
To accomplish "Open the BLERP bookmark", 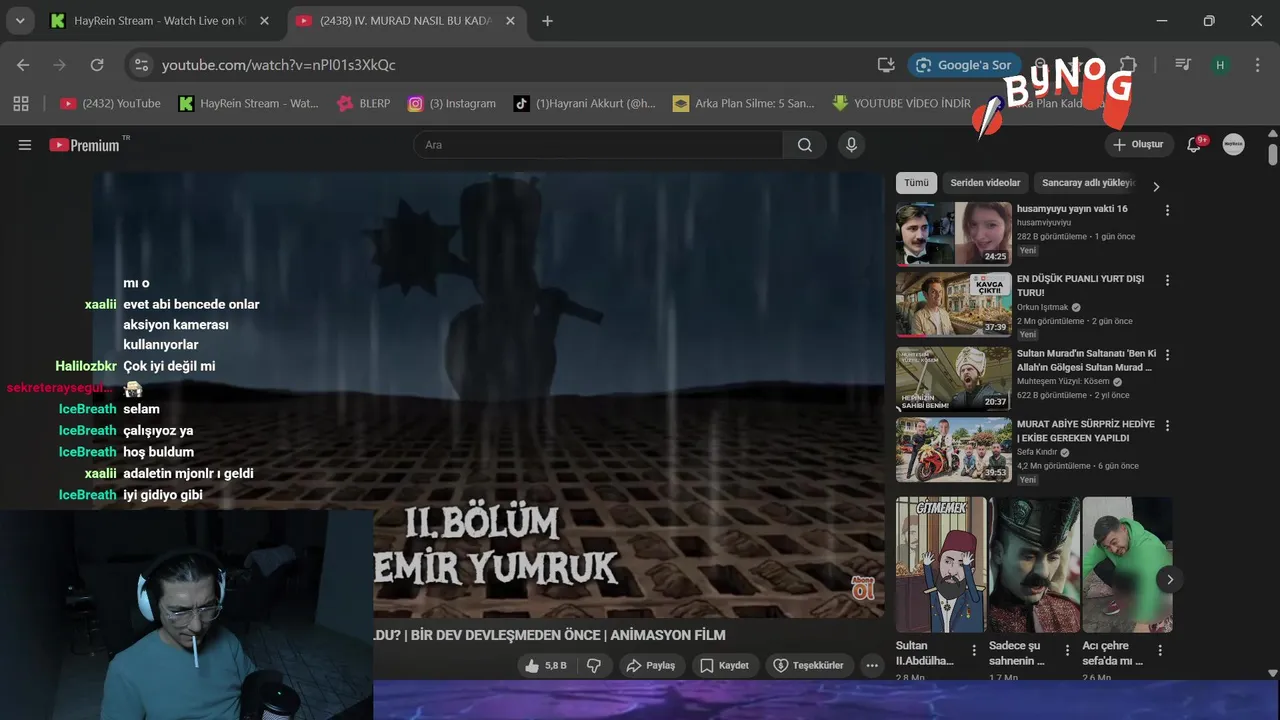I will 364,103.
